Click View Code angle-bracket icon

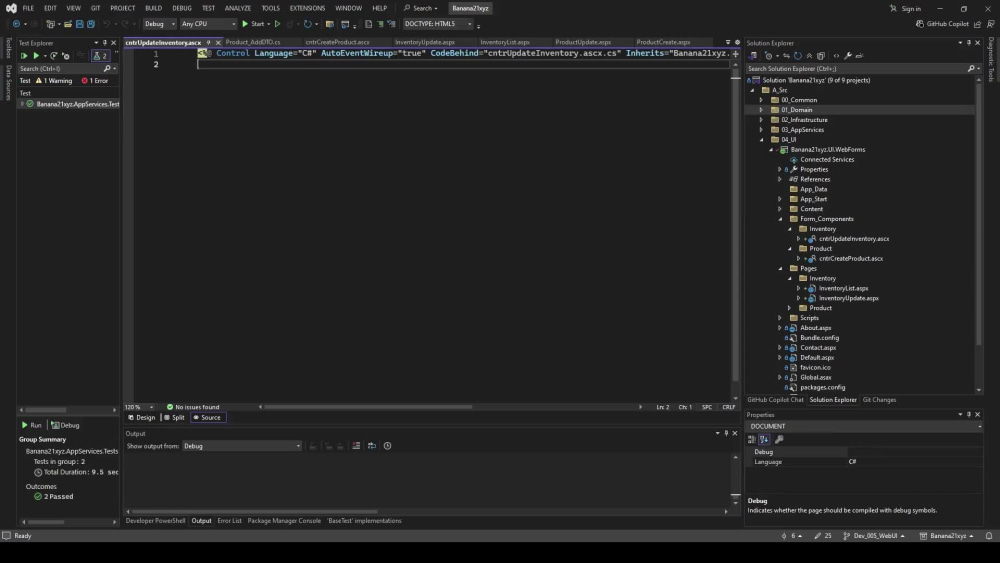point(836,55)
